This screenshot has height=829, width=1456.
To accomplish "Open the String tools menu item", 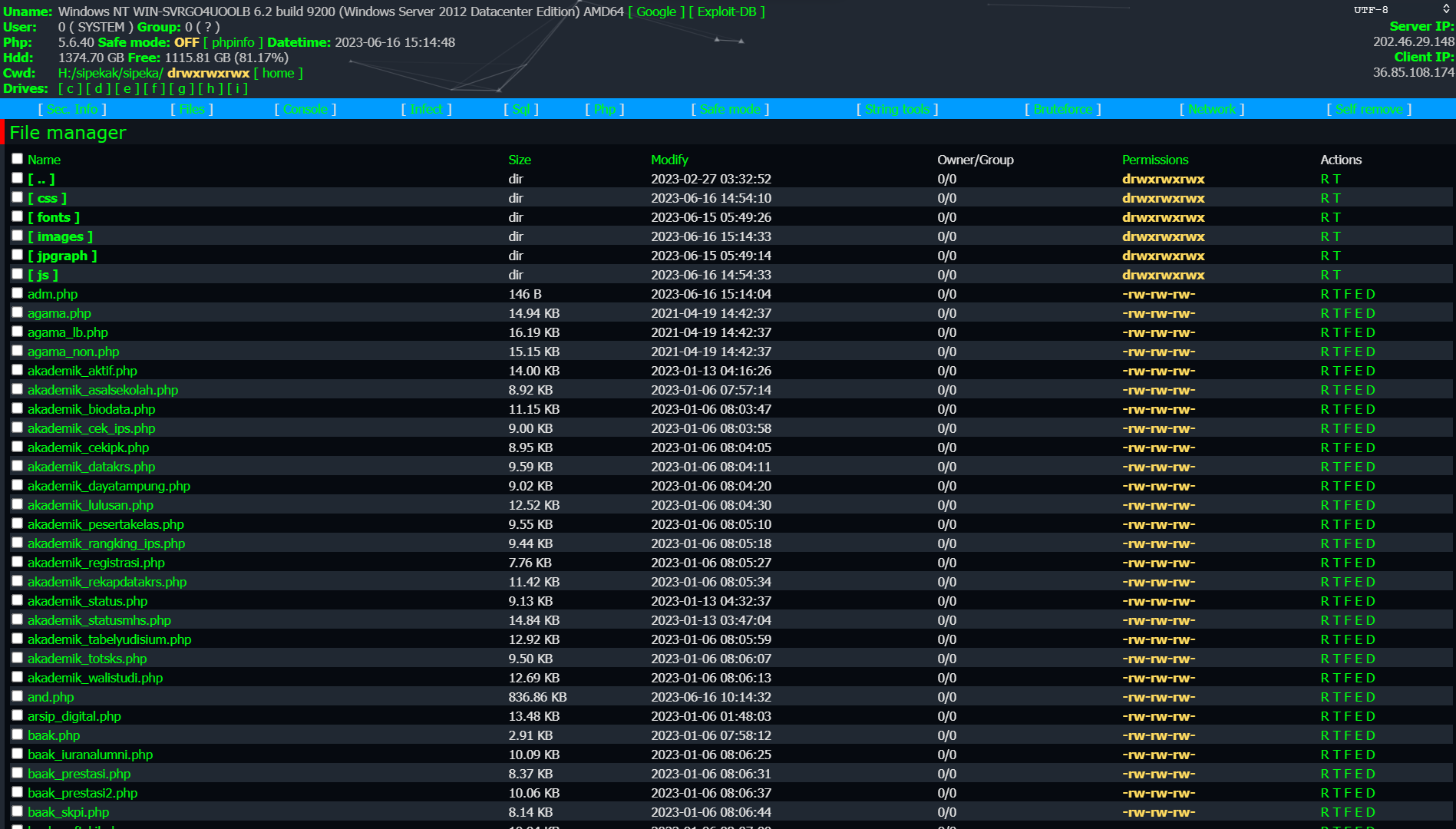I will [x=897, y=109].
